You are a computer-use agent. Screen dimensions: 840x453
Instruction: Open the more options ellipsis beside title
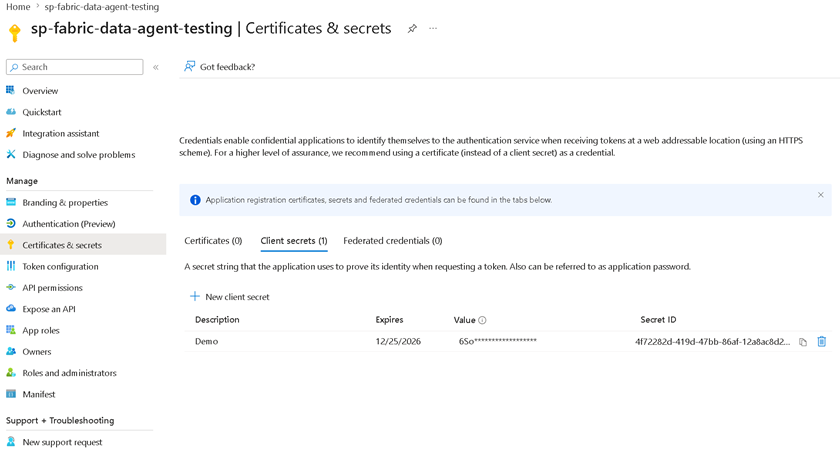(x=433, y=28)
